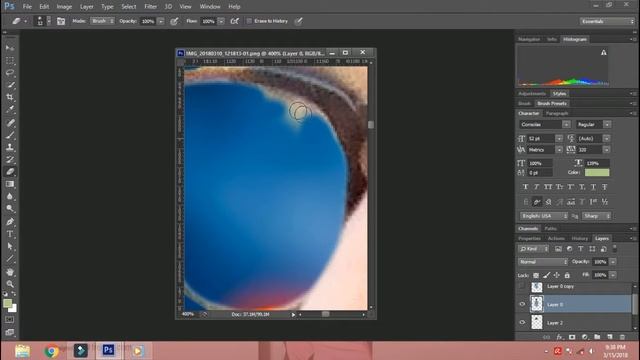The width and height of the screenshot is (640, 360).
Task: Select the Eyedropper tool
Action: [10, 110]
